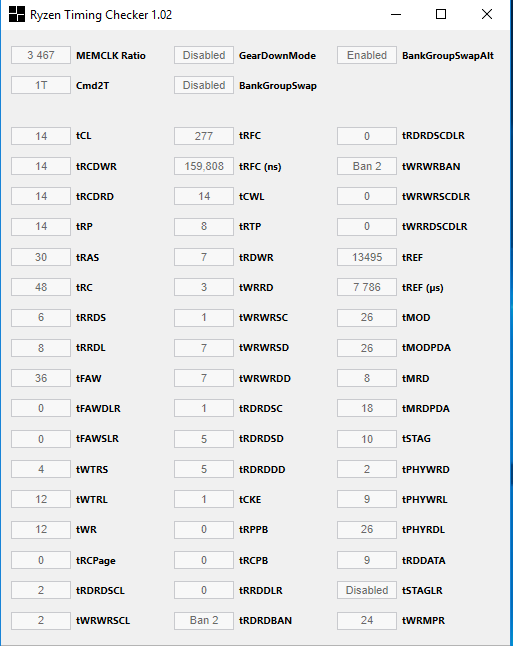Image resolution: width=513 pixels, height=646 pixels.
Task: Select the MEMCLK Ratio value field
Action: (41, 55)
